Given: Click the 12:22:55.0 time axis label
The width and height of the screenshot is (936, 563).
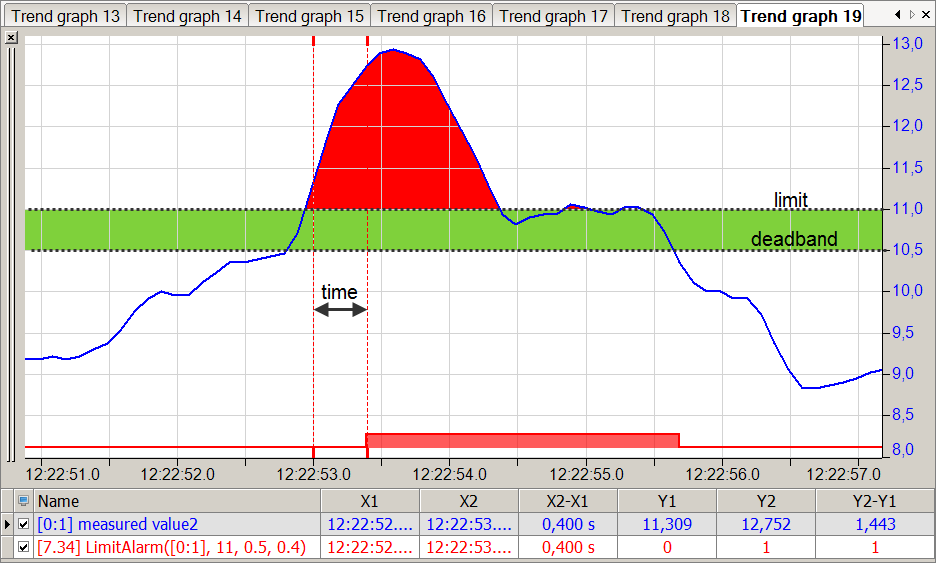Looking at the screenshot, I should pyautogui.click(x=586, y=474).
